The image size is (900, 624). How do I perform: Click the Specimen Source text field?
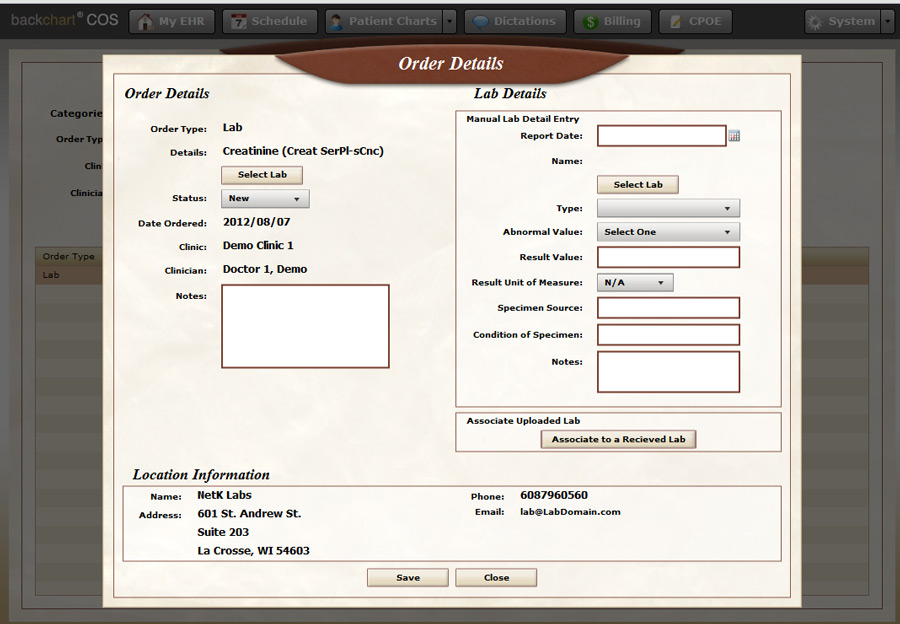[668, 308]
